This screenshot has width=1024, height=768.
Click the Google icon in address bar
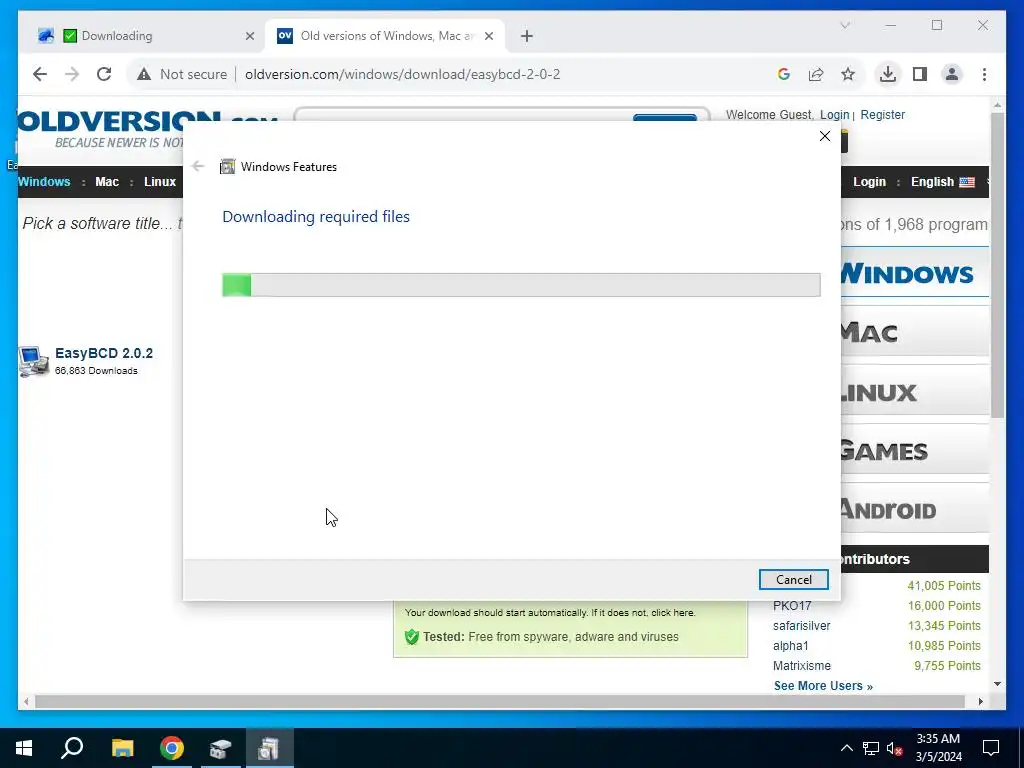point(784,74)
